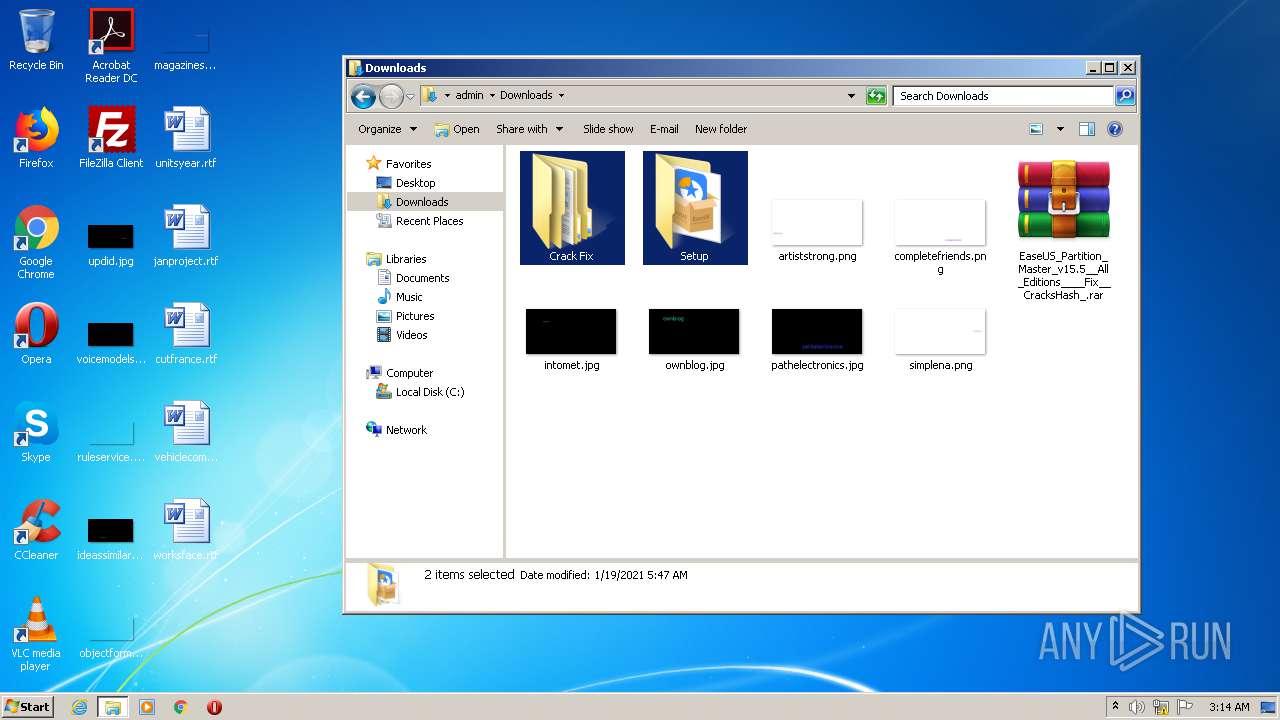Screen dimensions: 1280x720
Task: Refresh the Downloads folder view
Action: pyautogui.click(x=876, y=96)
